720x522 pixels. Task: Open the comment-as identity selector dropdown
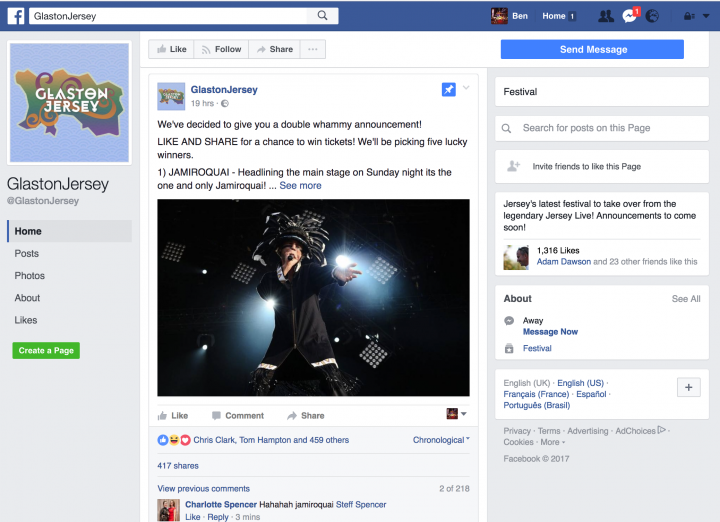456,414
